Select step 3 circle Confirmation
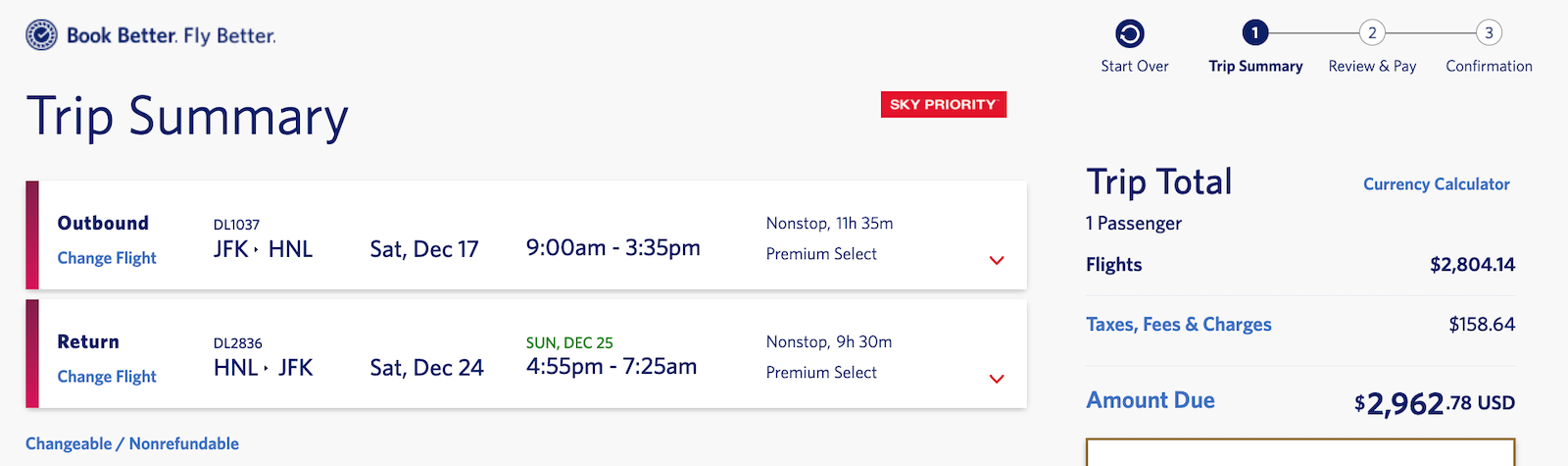The image size is (1568, 466). (1489, 33)
